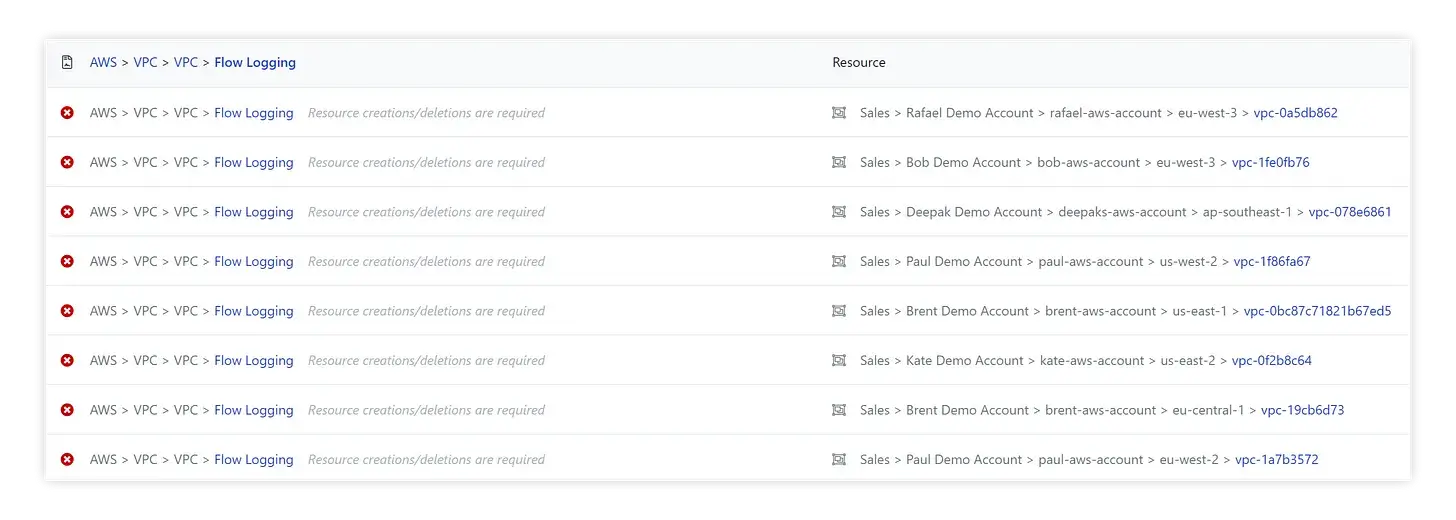Click resource icon beside Kate Demo Account
Screen dimensions: 1456x520
pyautogui.click(x=839, y=360)
